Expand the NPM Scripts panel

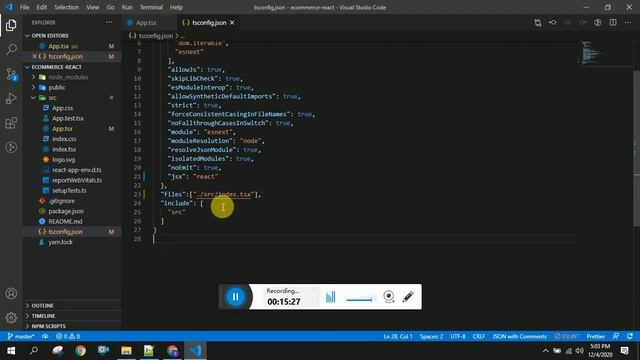point(49,326)
